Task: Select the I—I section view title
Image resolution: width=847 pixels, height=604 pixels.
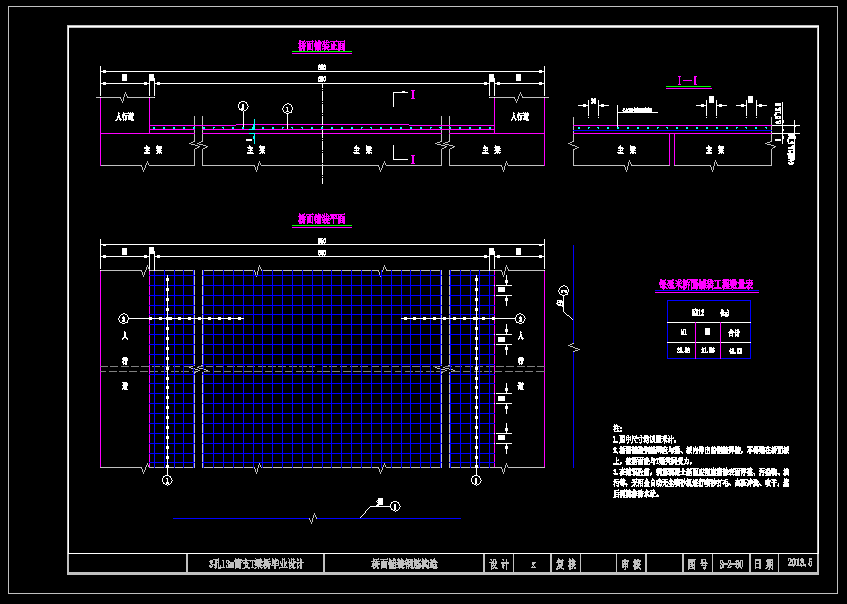Action: (x=688, y=80)
